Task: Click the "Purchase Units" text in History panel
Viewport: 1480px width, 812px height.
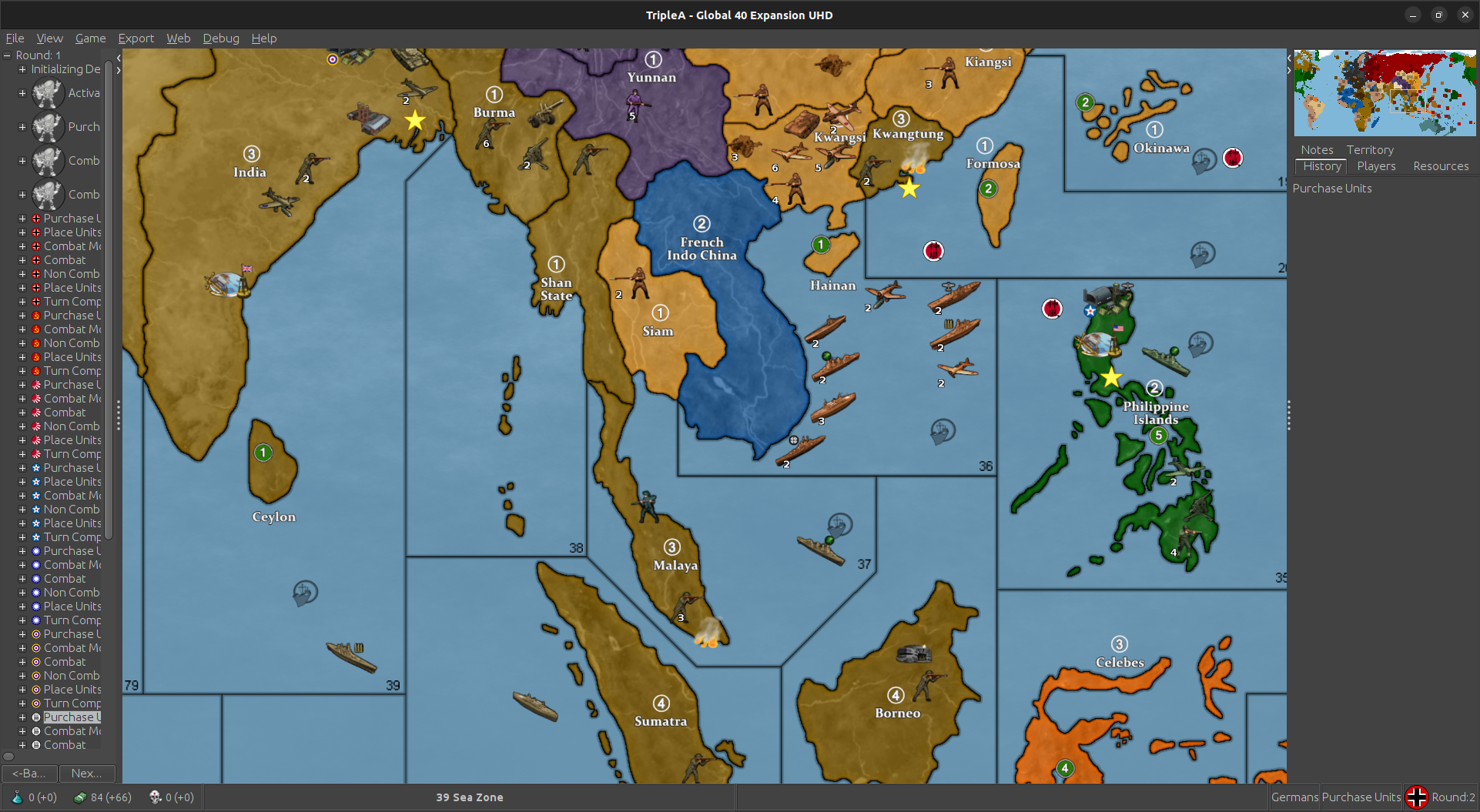Action: (1332, 189)
